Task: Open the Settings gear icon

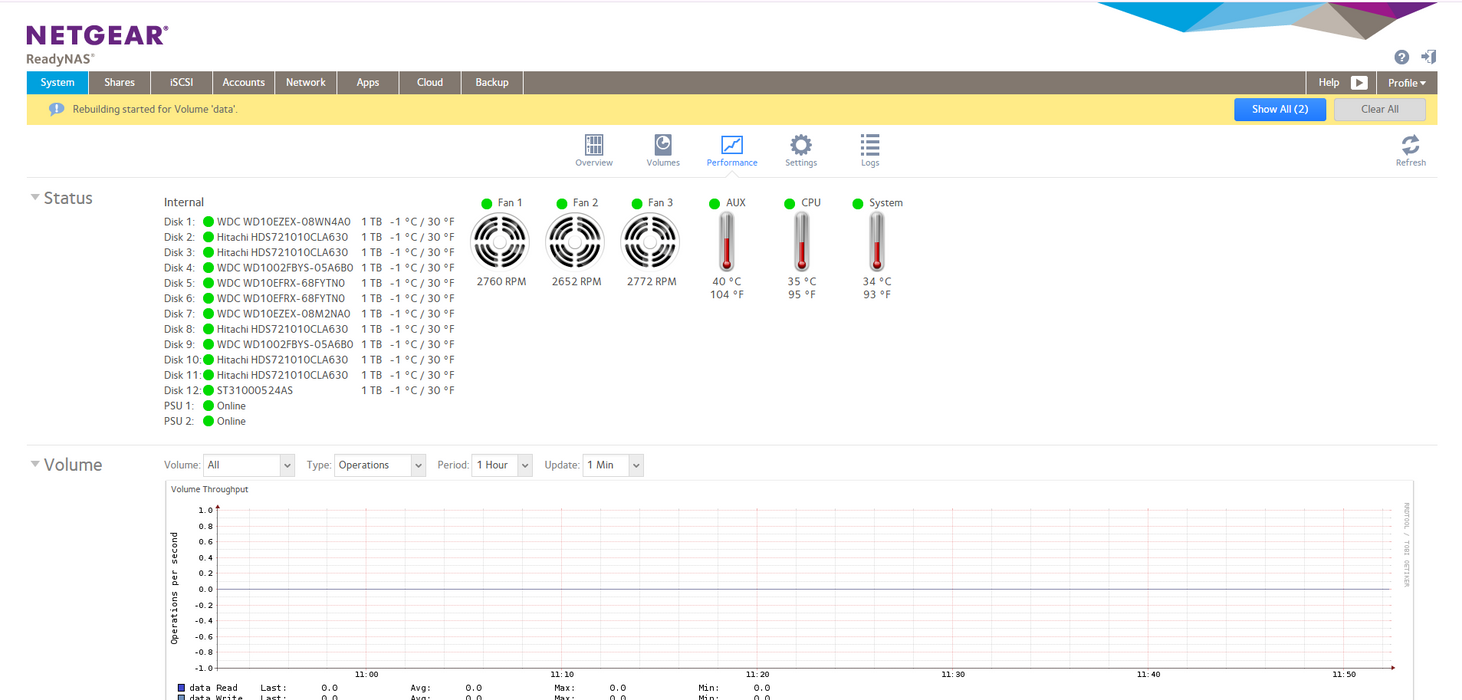Action: pyautogui.click(x=801, y=145)
